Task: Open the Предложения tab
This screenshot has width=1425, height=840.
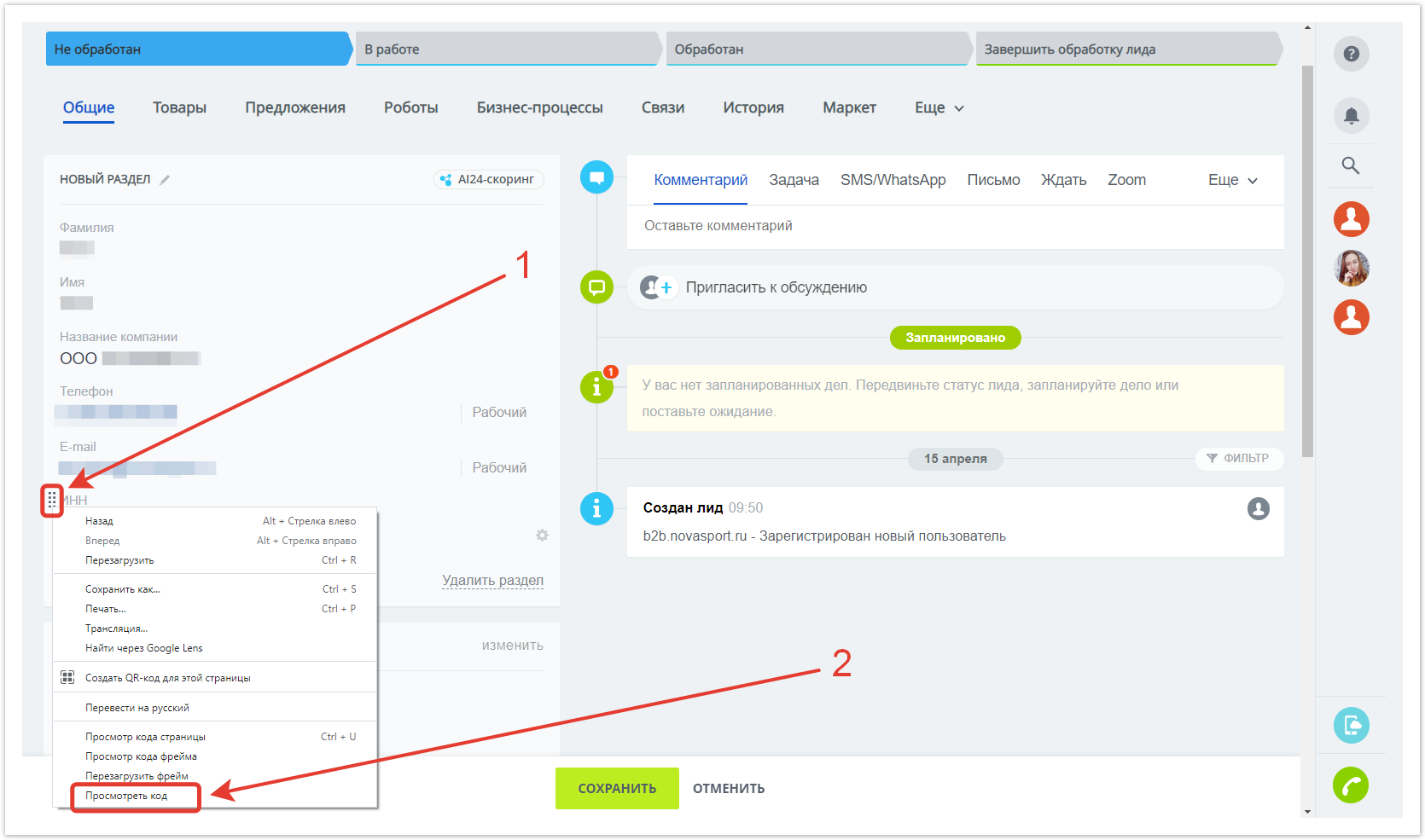Action: [x=295, y=107]
